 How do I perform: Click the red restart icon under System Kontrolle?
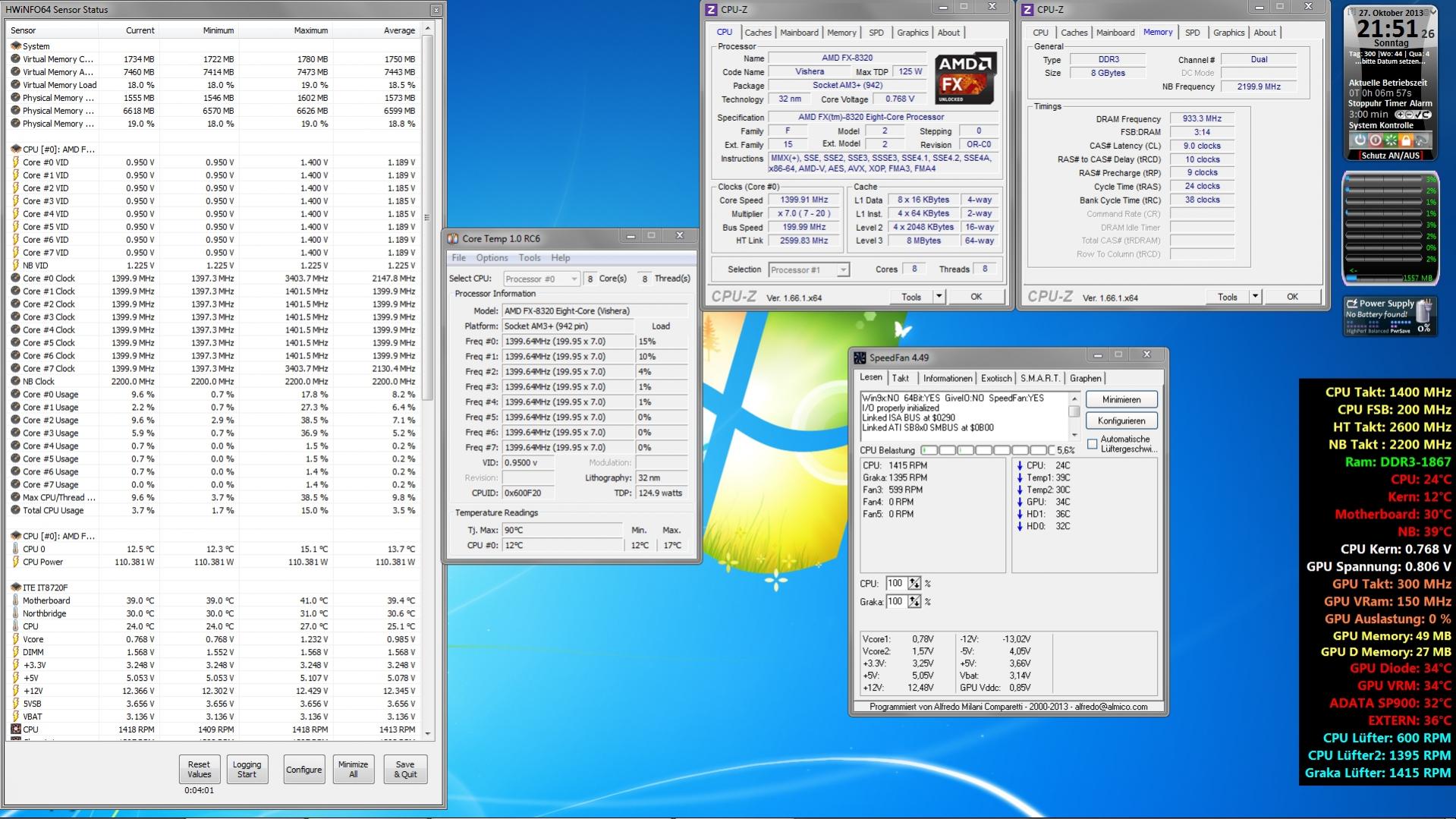click(1376, 140)
